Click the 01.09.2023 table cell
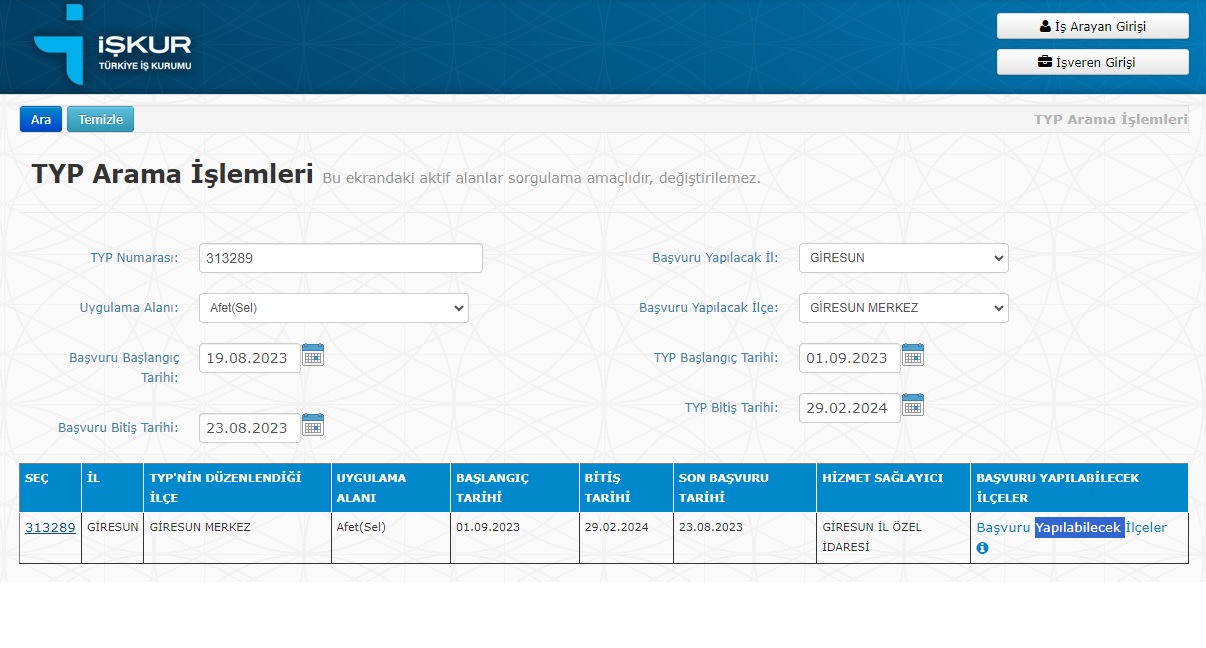The width and height of the screenshot is (1206, 648). [515, 538]
